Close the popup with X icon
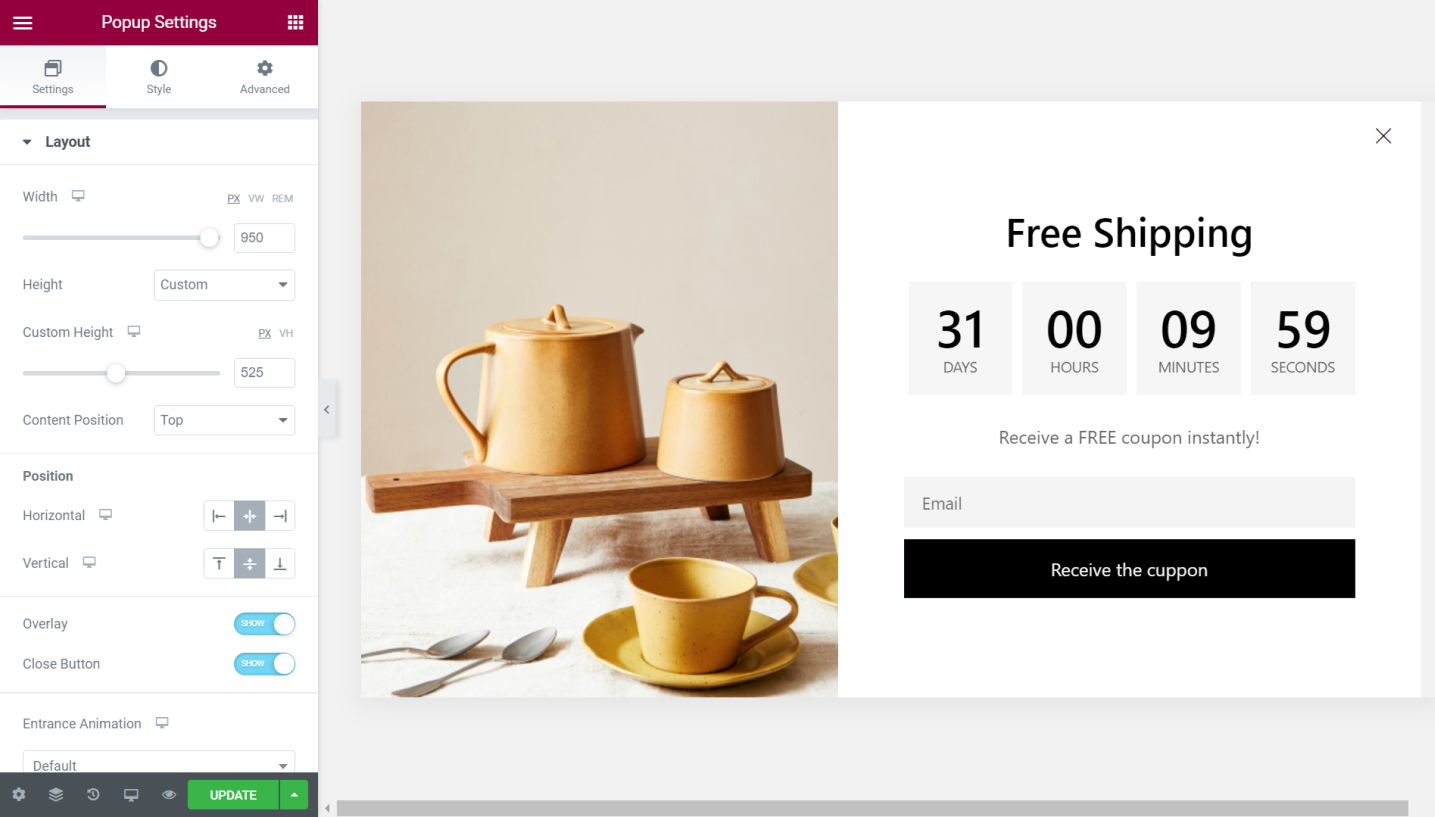The height and width of the screenshot is (817, 1435). [1383, 136]
